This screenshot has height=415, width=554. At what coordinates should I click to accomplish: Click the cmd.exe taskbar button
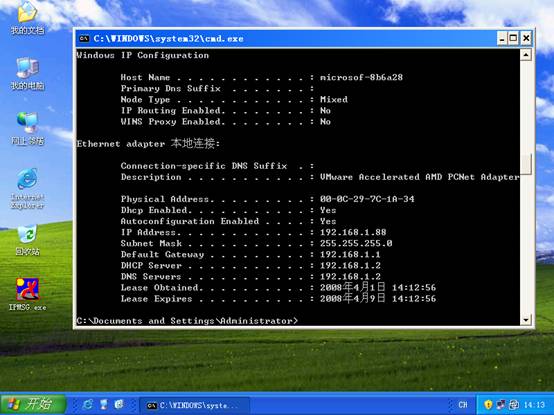pos(195,405)
